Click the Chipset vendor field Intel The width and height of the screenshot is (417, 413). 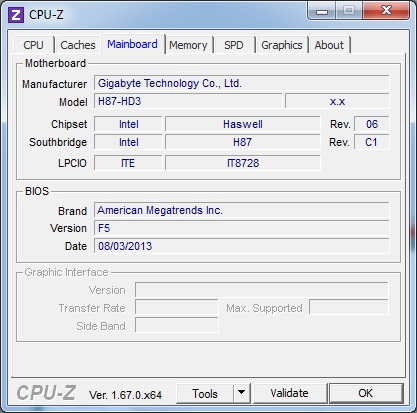[128, 124]
